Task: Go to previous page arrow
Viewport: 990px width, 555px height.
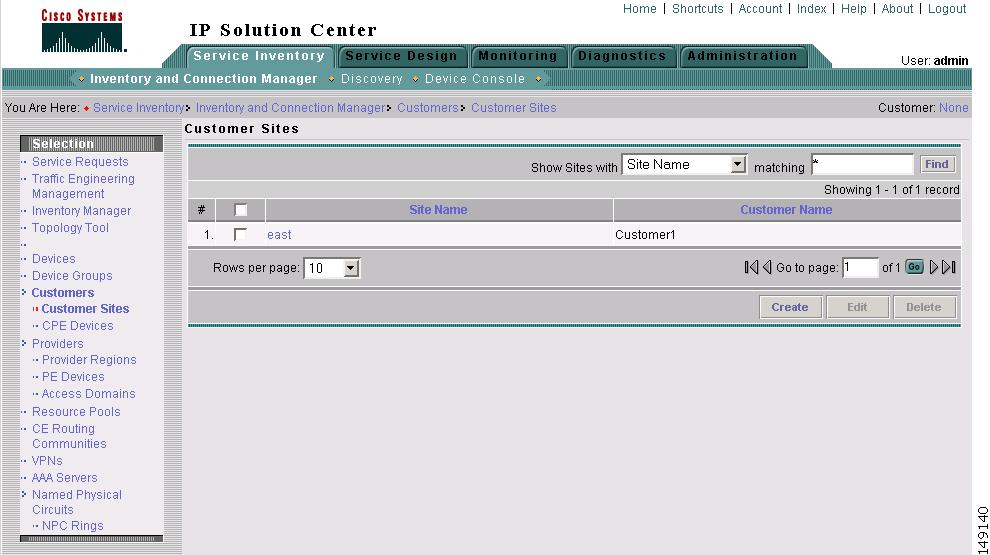Action: pyautogui.click(x=766, y=267)
